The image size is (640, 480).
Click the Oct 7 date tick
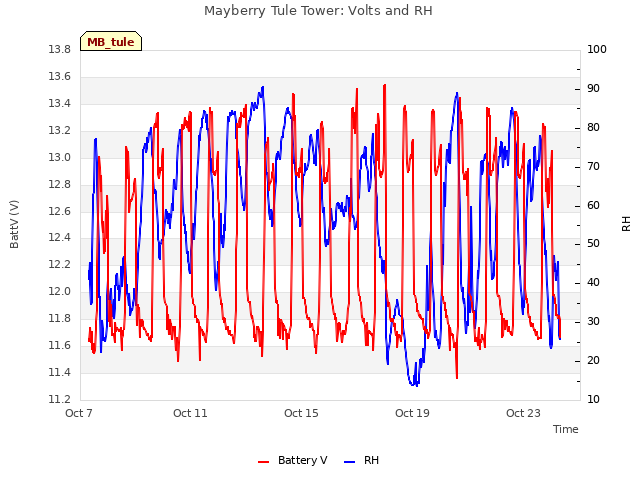[x=79, y=413]
